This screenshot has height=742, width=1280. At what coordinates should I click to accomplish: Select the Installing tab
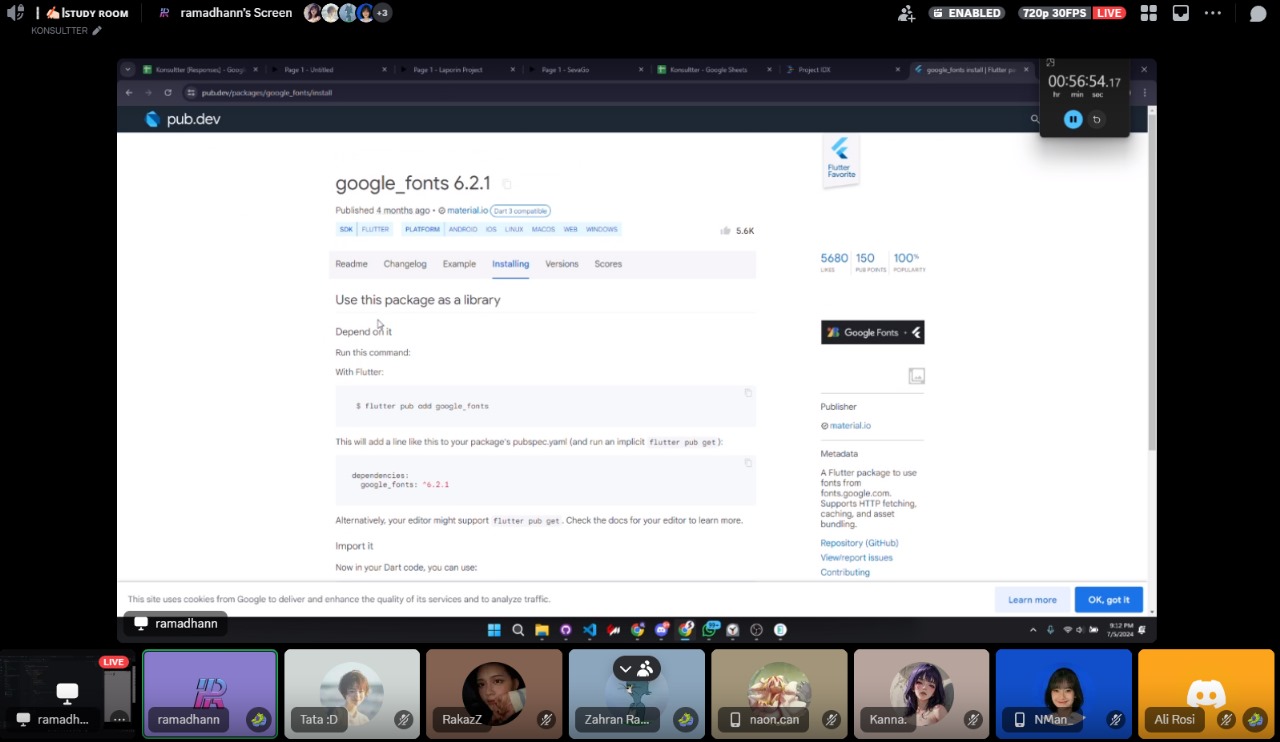pyautogui.click(x=510, y=264)
